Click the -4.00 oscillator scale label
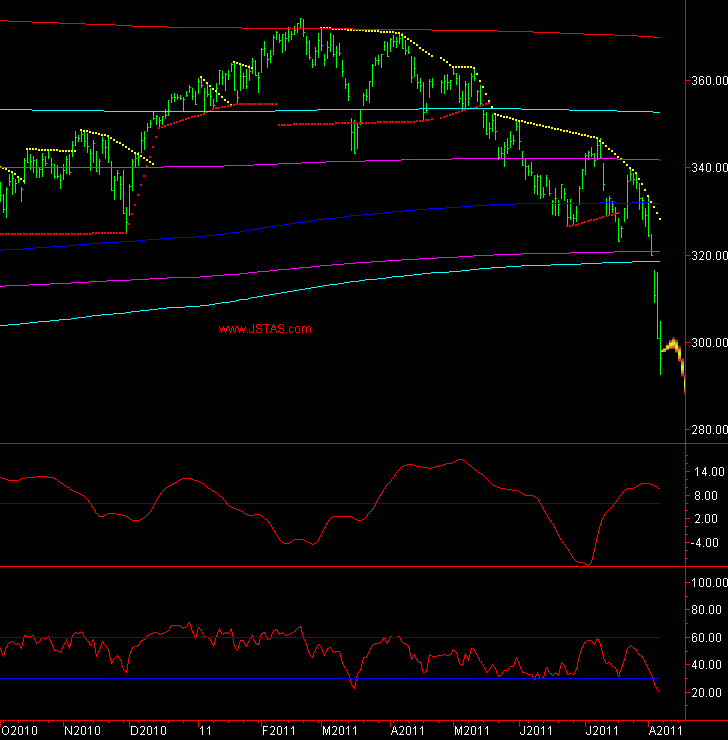Viewport: 728px width, 740px height. pyautogui.click(x=708, y=543)
